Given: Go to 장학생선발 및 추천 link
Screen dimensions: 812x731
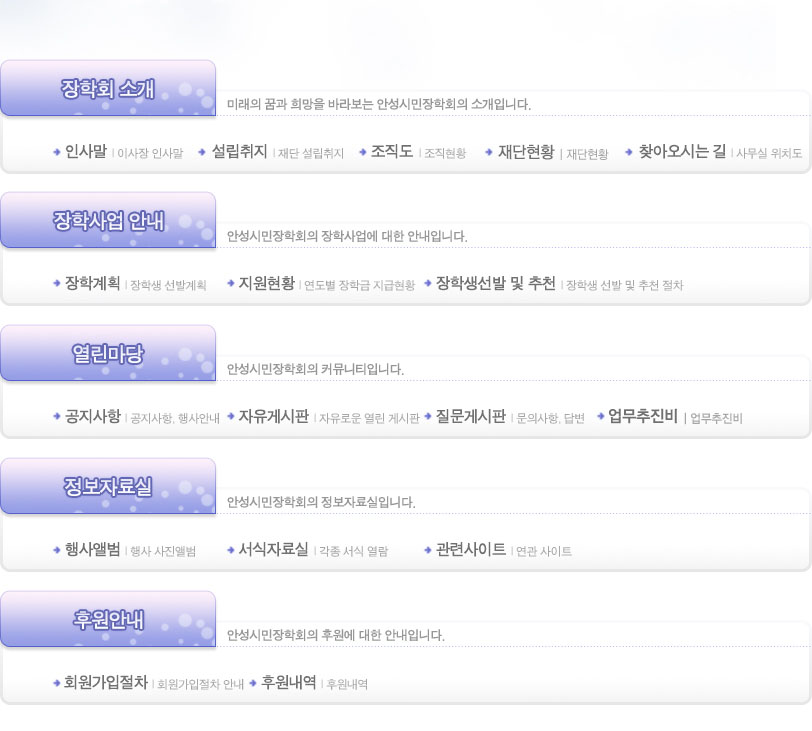Looking at the screenshot, I should (496, 284).
